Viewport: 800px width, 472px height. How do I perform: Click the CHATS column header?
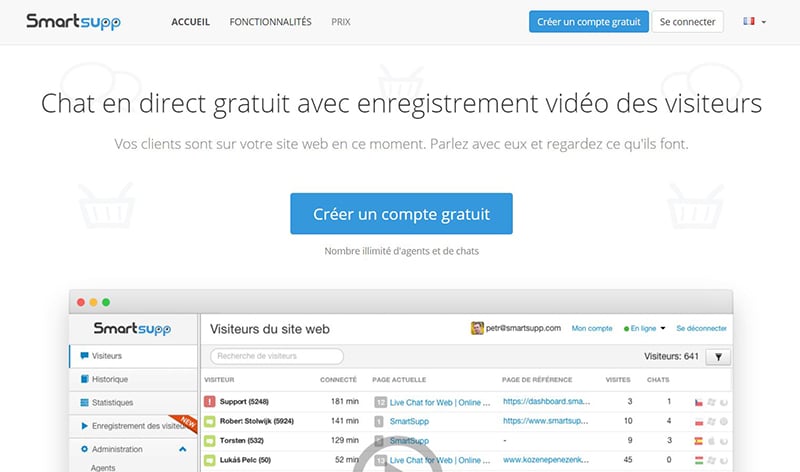point(658,380)
